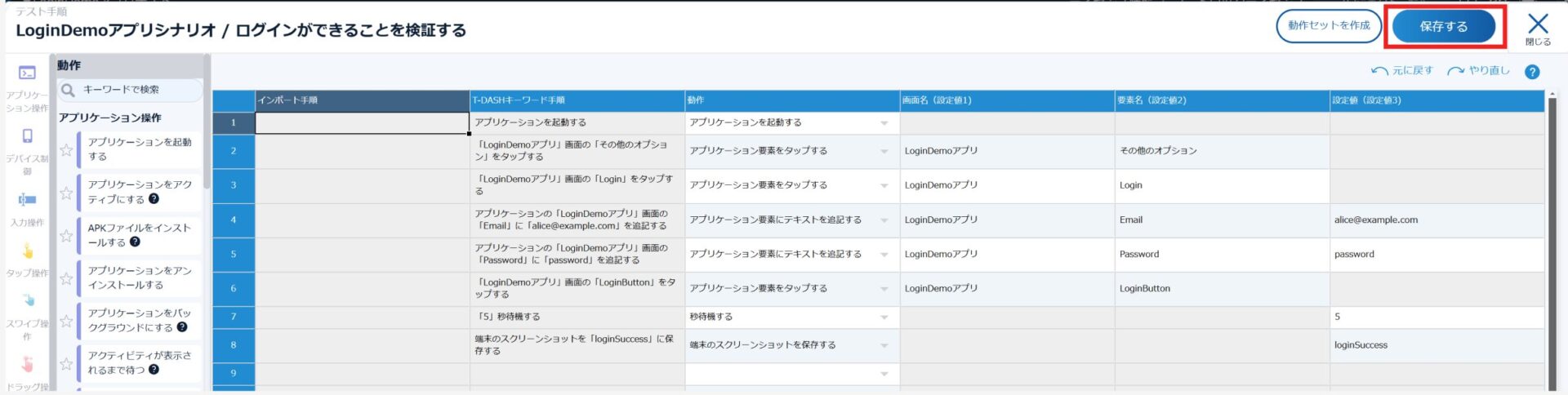This screenshot has width=1568, height=395.
Task: Click the 保存する button
Action: coord(1443,26)
